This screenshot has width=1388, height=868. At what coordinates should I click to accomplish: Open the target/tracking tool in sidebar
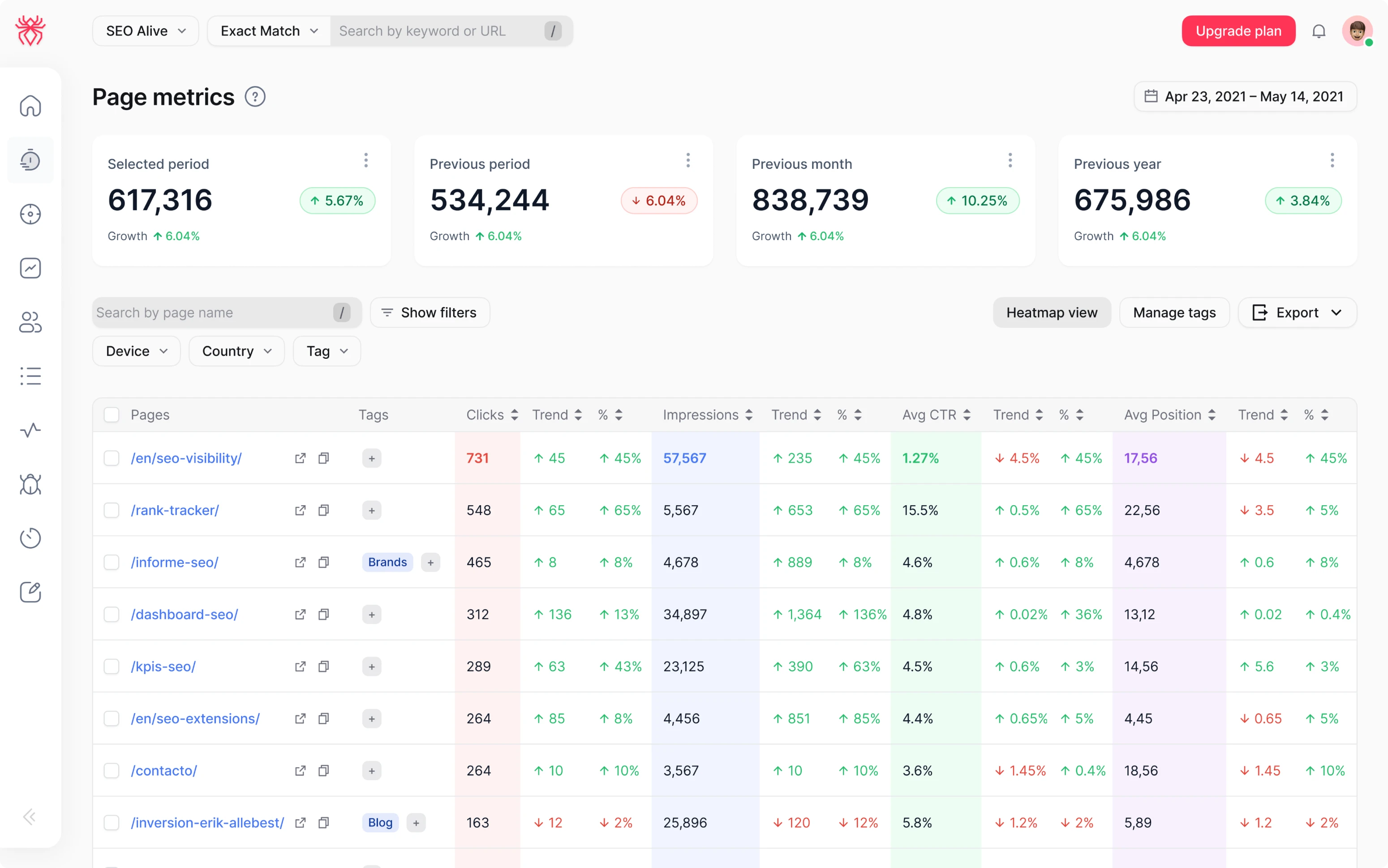[x=30, y=214]
